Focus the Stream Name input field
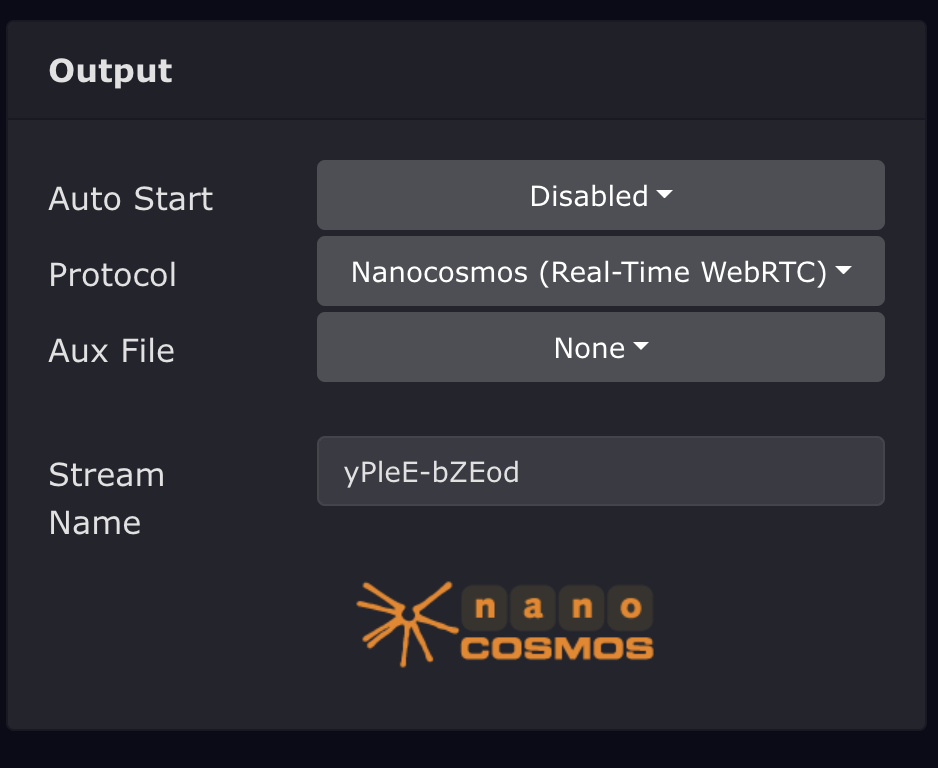This screenshot has width=938, height=768. 600,471
